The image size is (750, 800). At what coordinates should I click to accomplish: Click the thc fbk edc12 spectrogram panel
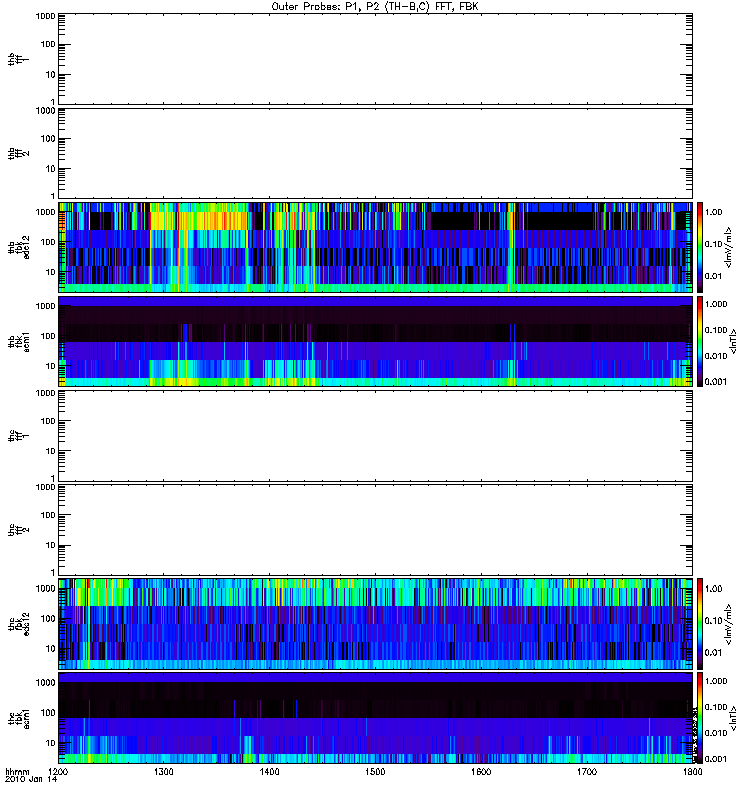point(375,623)
